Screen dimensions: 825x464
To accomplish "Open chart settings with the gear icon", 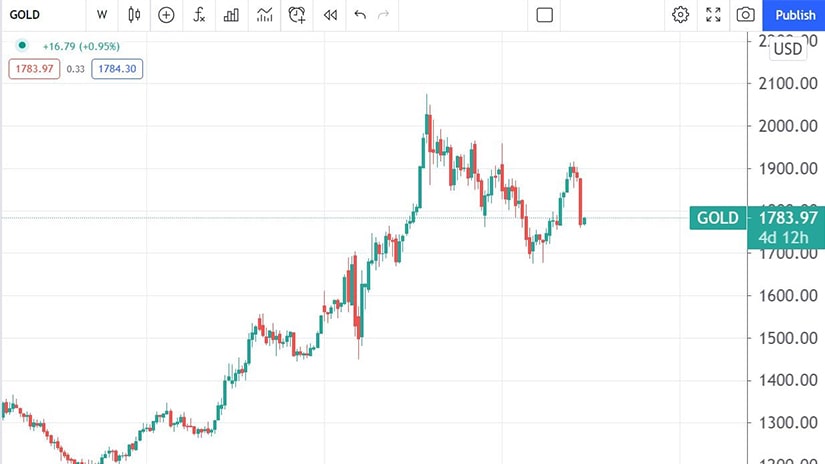I will coord(681,15).
